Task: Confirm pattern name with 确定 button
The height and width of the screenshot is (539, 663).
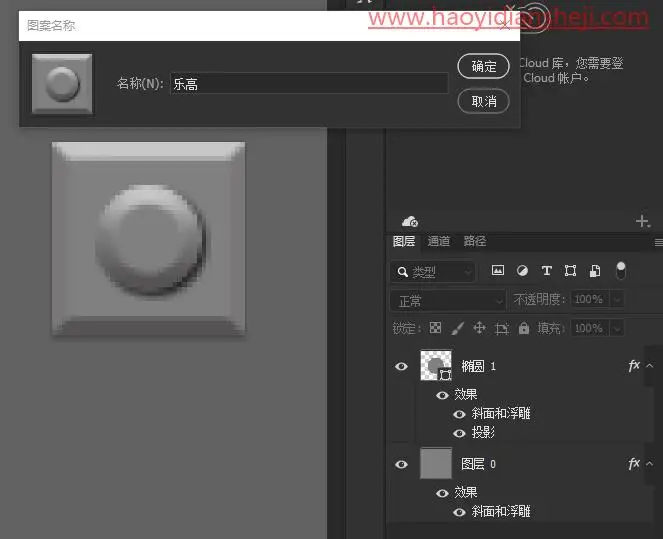Action: tap(483, 66)
